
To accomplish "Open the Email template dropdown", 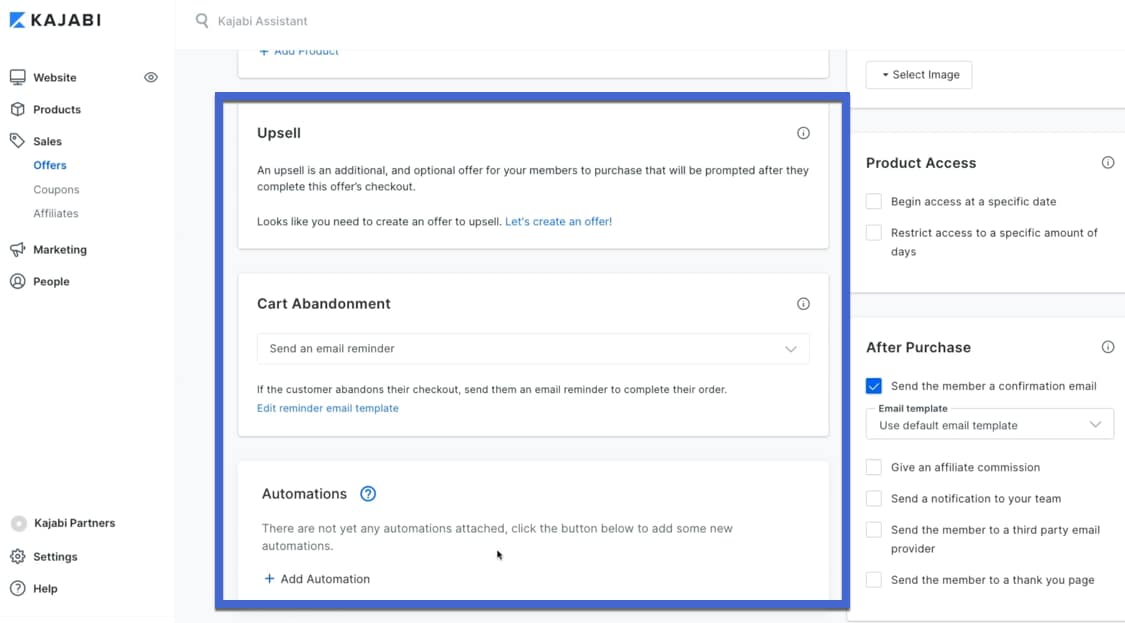I will tap(989, 425).
